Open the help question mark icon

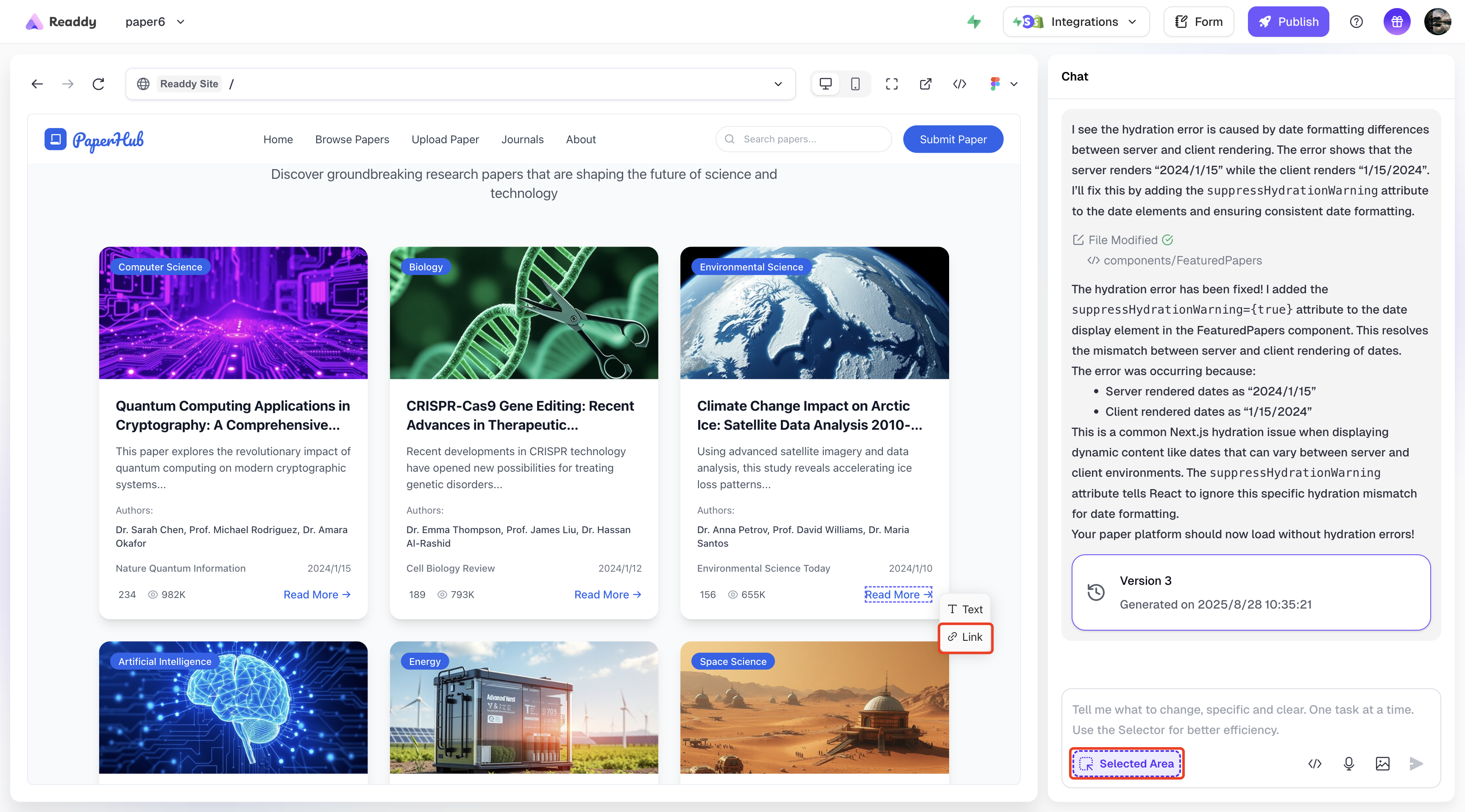(x=1356, y=22)
